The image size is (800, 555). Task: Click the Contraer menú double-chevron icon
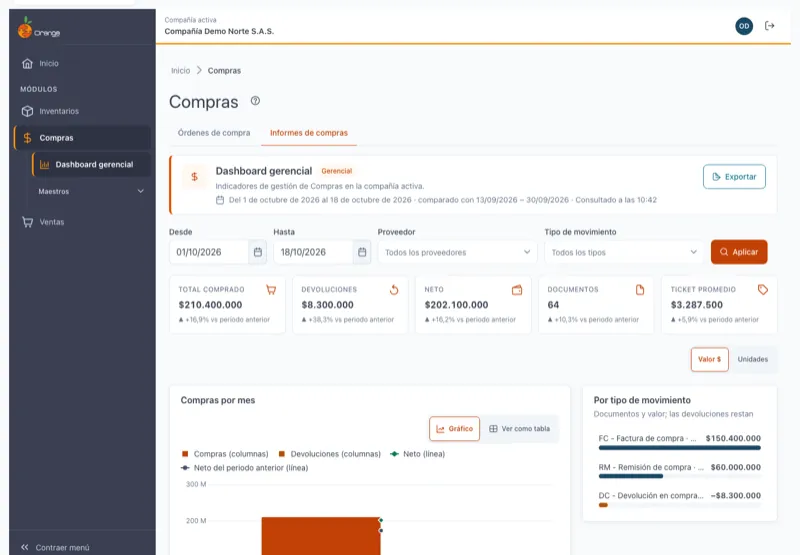click(x=24, y=547)
